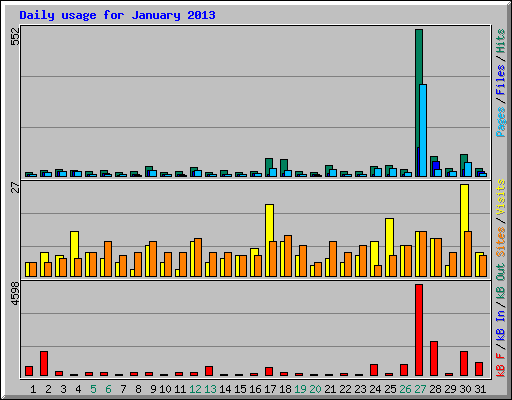Click the green weekend day label 20
The width and height of the screenshot is (512, 400).
click(x=315, y=389)
